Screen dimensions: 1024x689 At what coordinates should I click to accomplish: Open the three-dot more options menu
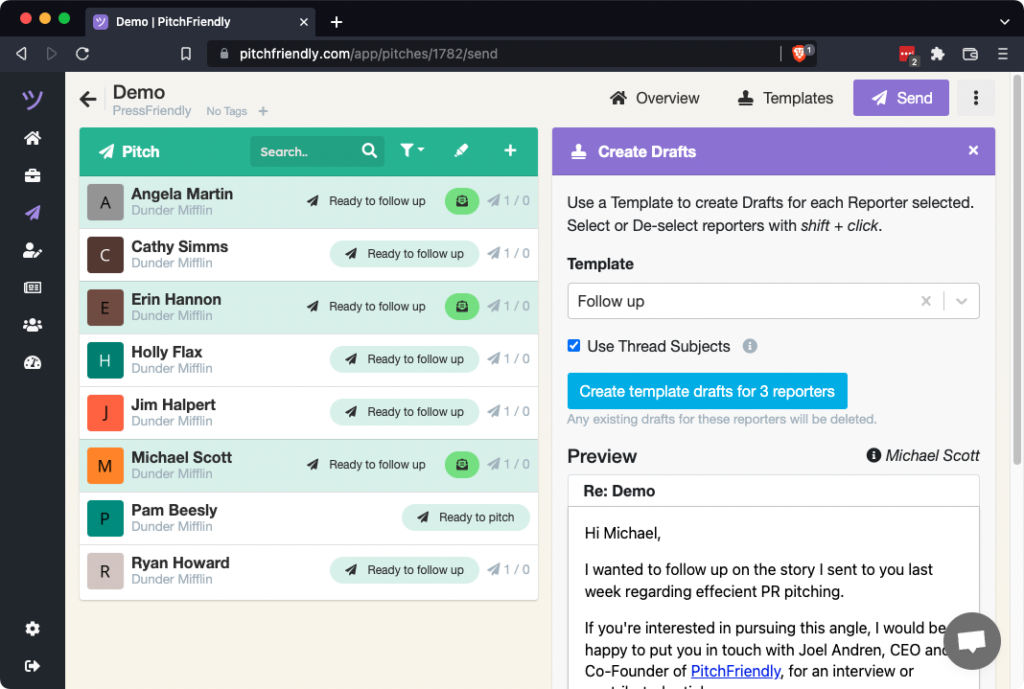[976, 98]
